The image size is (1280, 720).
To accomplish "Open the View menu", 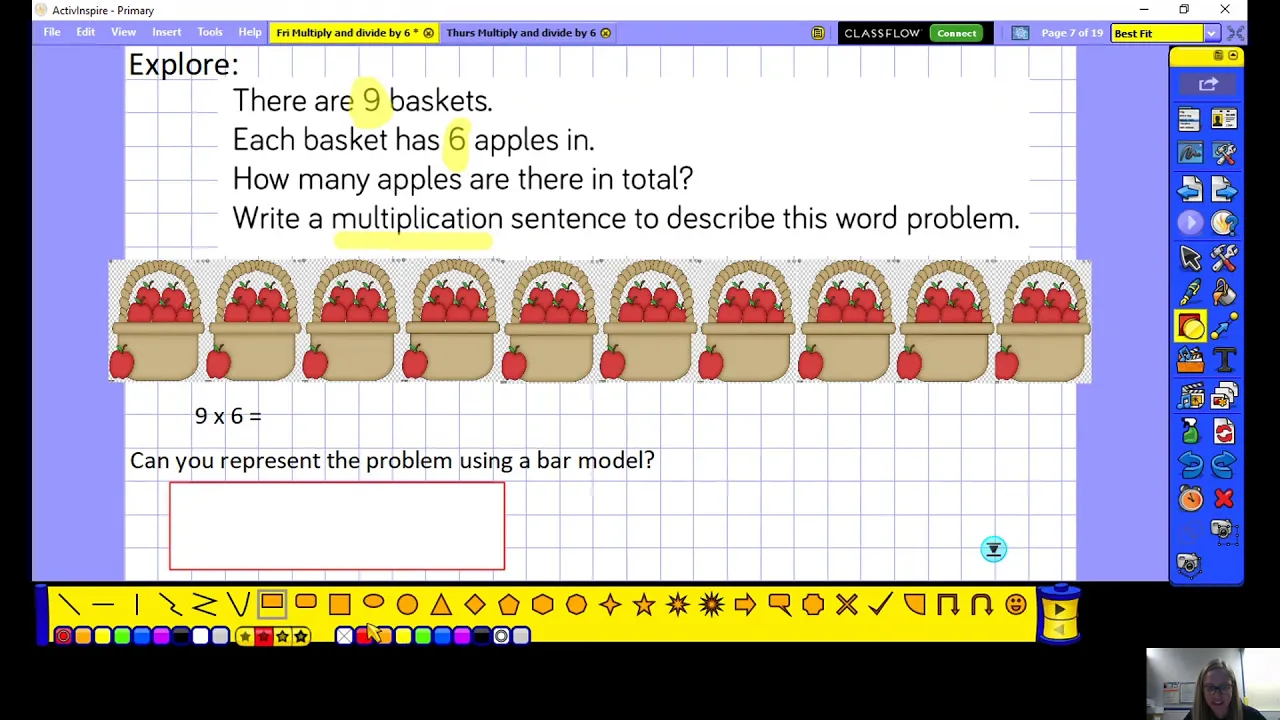I will (x=123, y=33).
